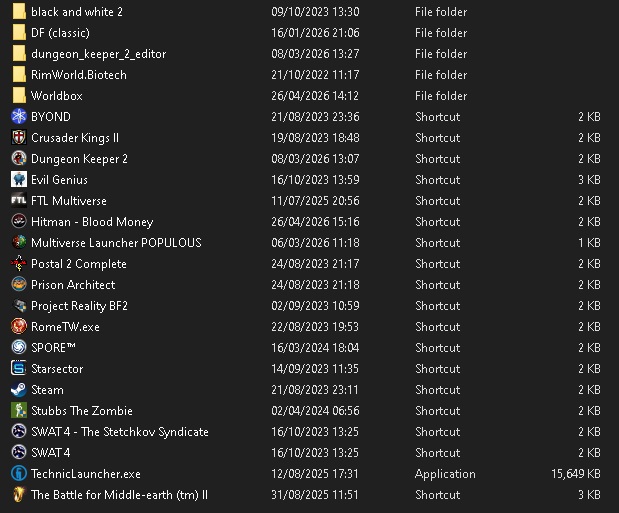Select the date 02/09/2023 10:59
Screen dimensions: 619x513
315,306
